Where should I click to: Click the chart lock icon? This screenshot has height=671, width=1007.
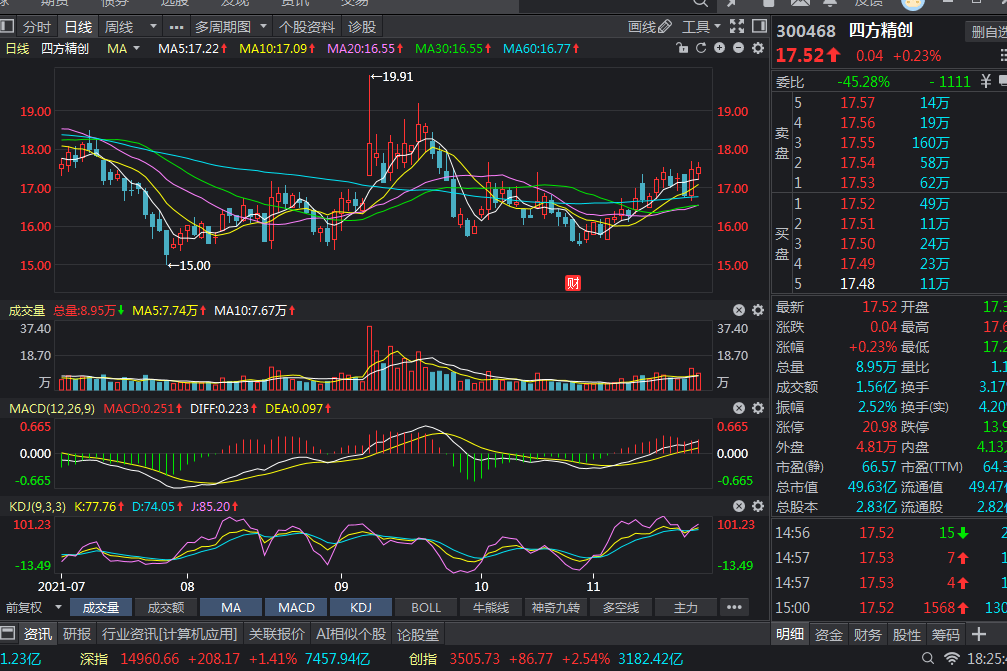[684, 48]
